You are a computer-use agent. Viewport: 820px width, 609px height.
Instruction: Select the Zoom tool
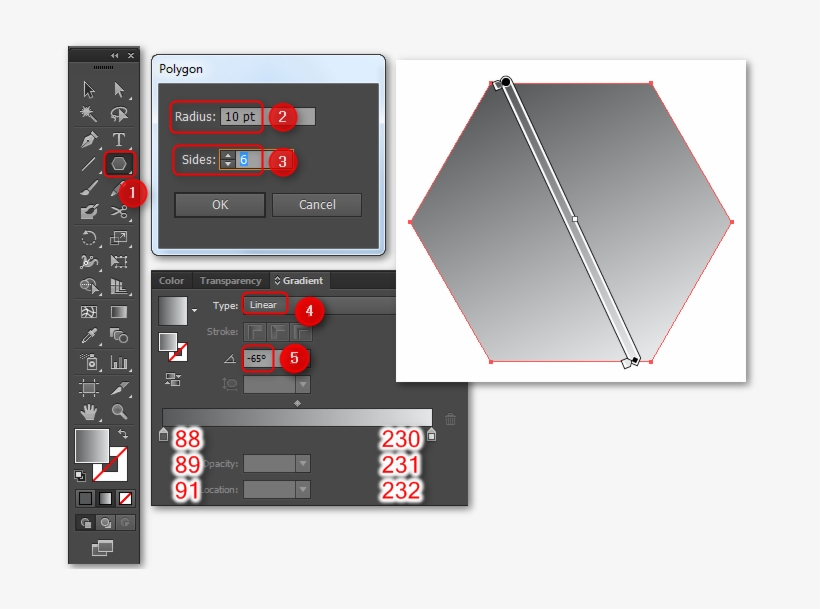[x=117, y=411]
